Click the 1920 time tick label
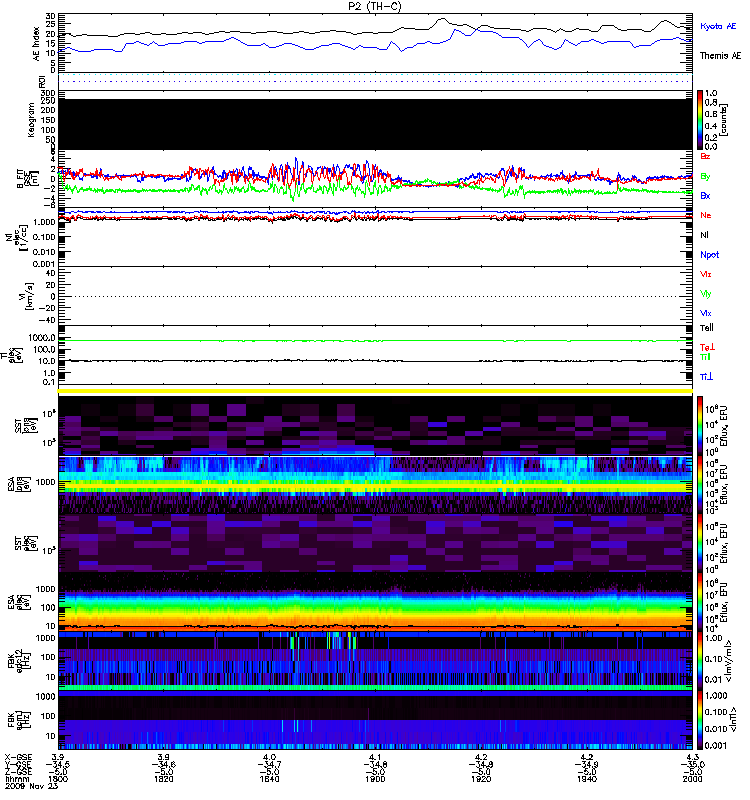The image size is (750, 800). (x=481, y=779)
